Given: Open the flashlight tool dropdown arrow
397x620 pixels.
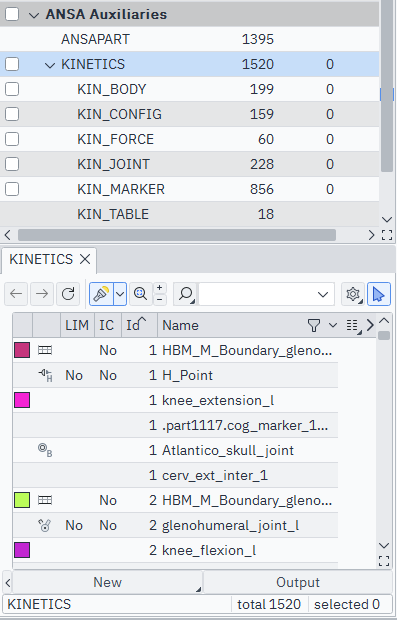Looking at the screenshot, I should coord(120,294).
